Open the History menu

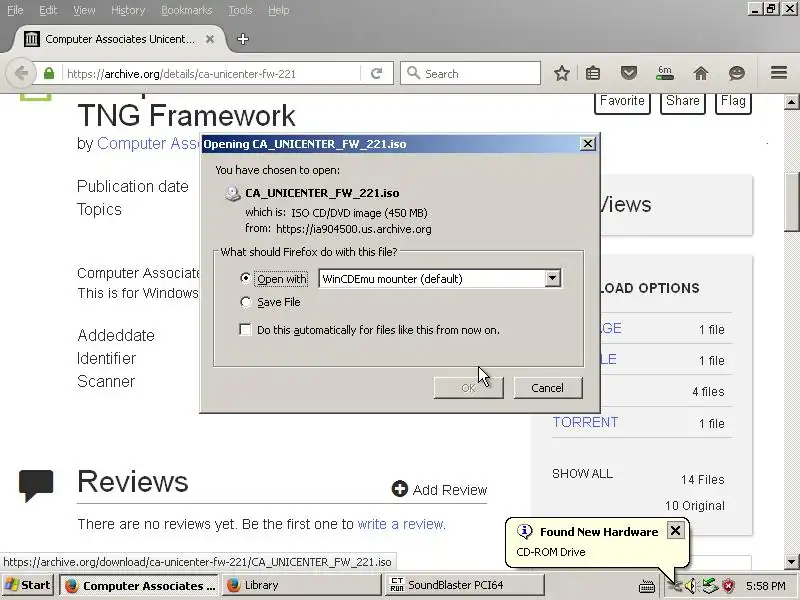click(x=128, y=10)
